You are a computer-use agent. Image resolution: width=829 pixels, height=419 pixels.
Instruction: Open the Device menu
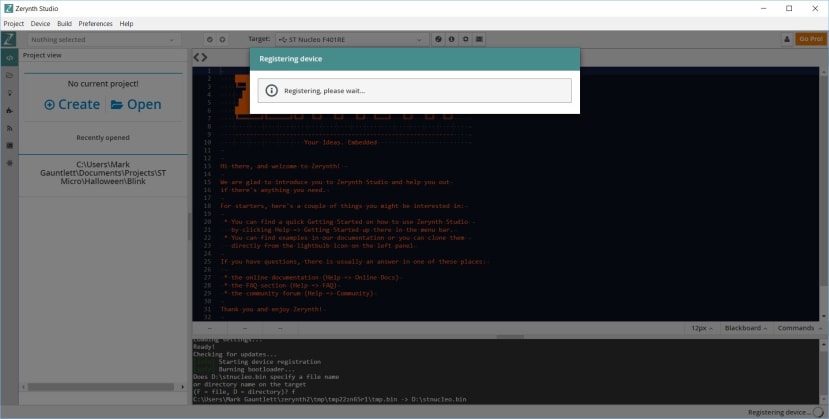40,24
